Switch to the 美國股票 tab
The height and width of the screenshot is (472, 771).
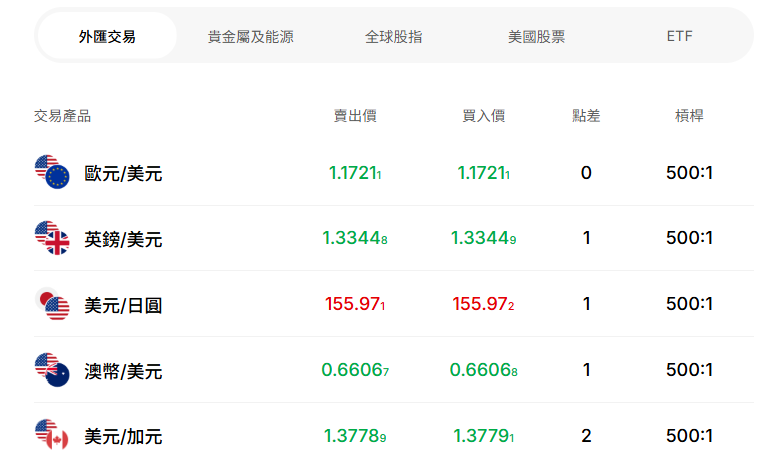click(x=536, y=36)
